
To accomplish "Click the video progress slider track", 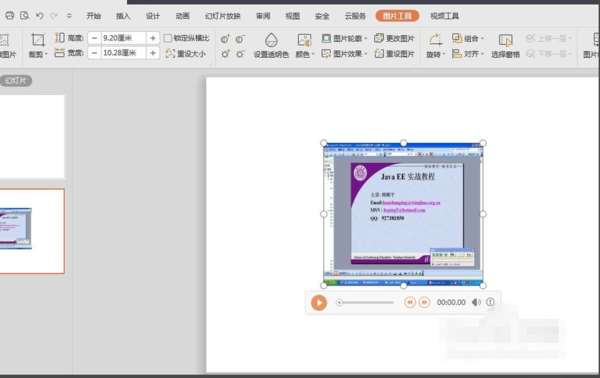I will click(x=366, y=302).
